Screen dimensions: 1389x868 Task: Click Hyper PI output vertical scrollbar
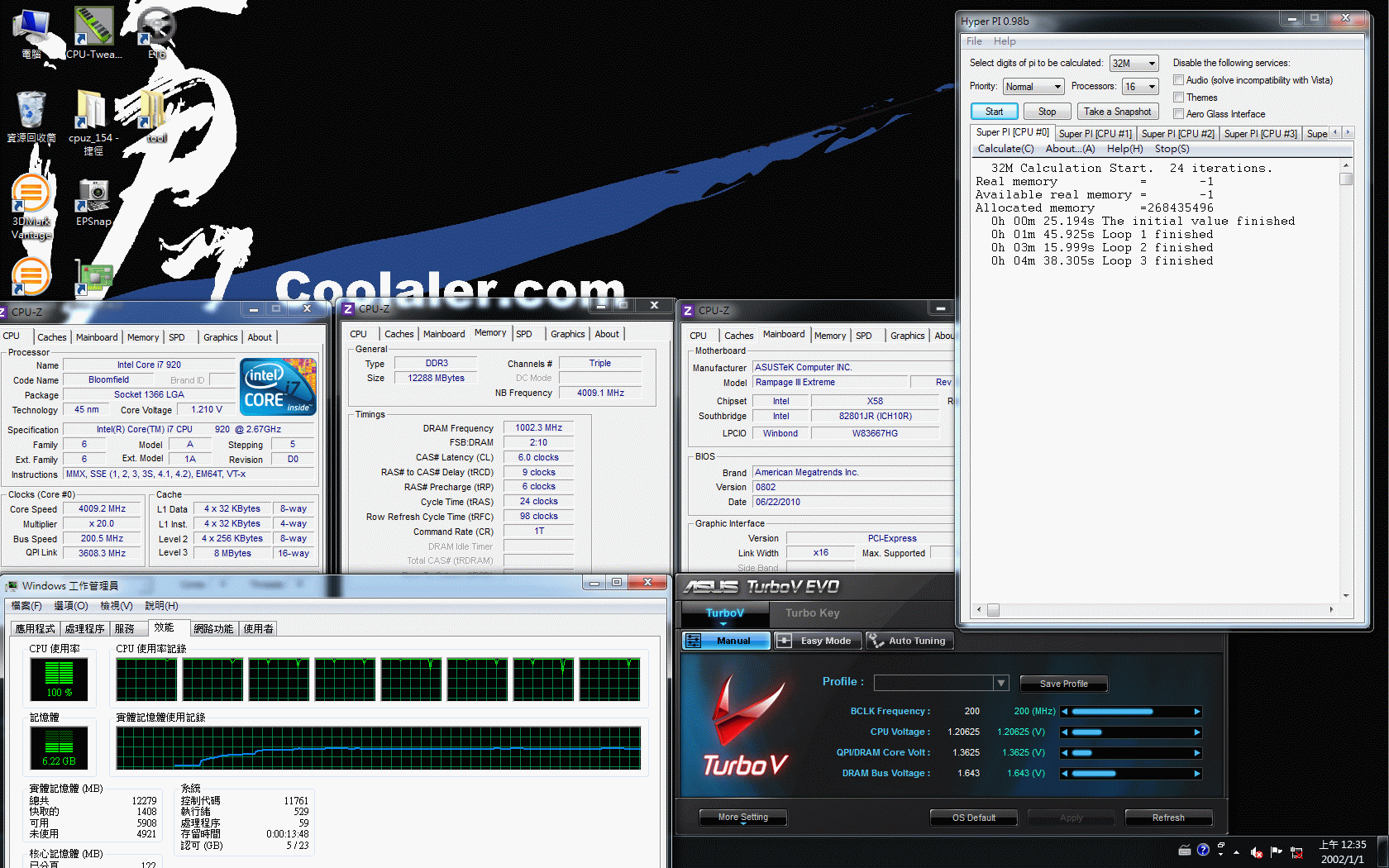click(x=1346, y=380)
